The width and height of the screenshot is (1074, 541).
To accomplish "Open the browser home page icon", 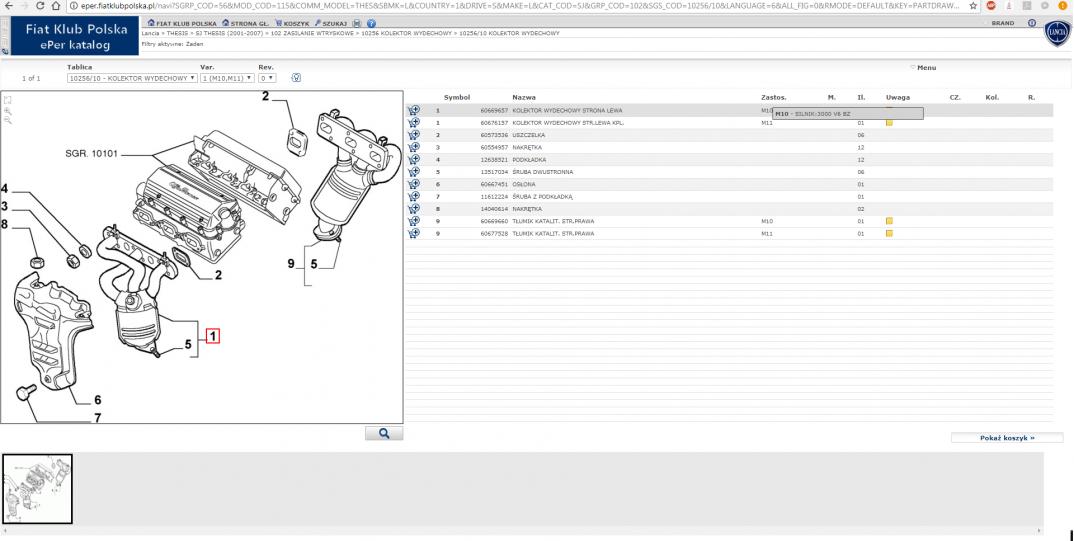I will click(x=56, y=5).
